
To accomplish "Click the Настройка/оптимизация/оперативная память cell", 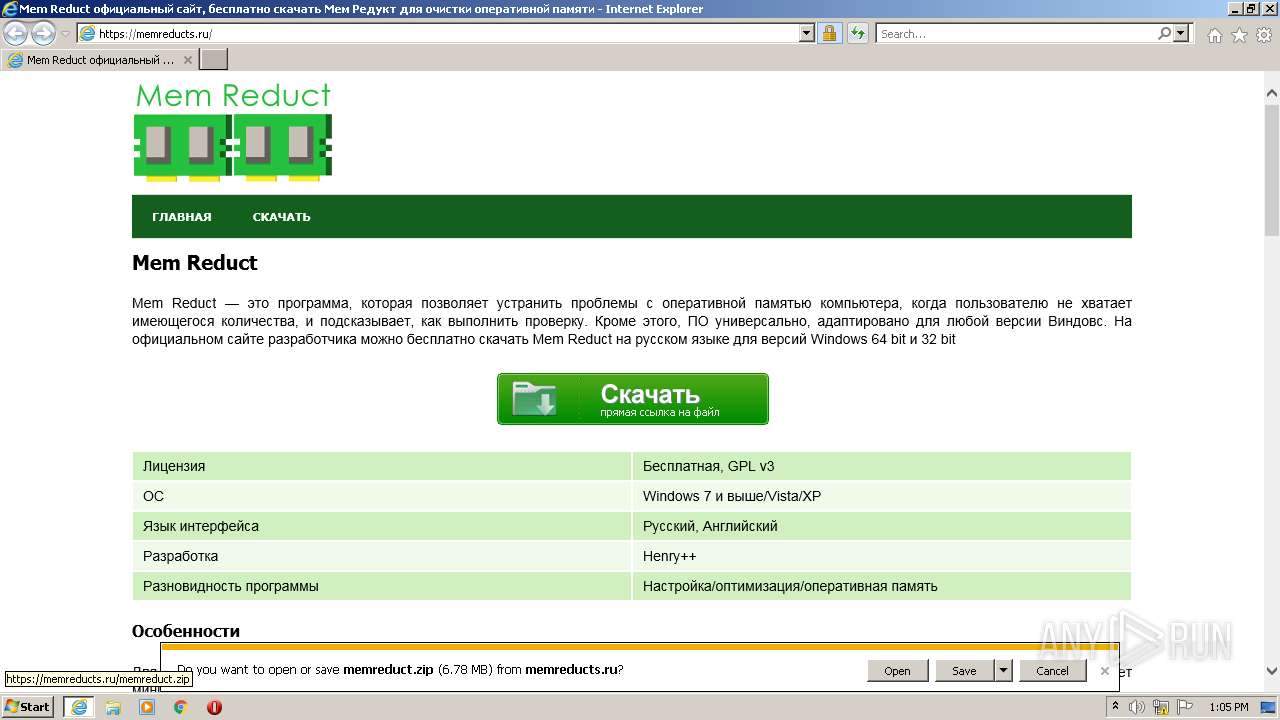I will tap(882, 586).
